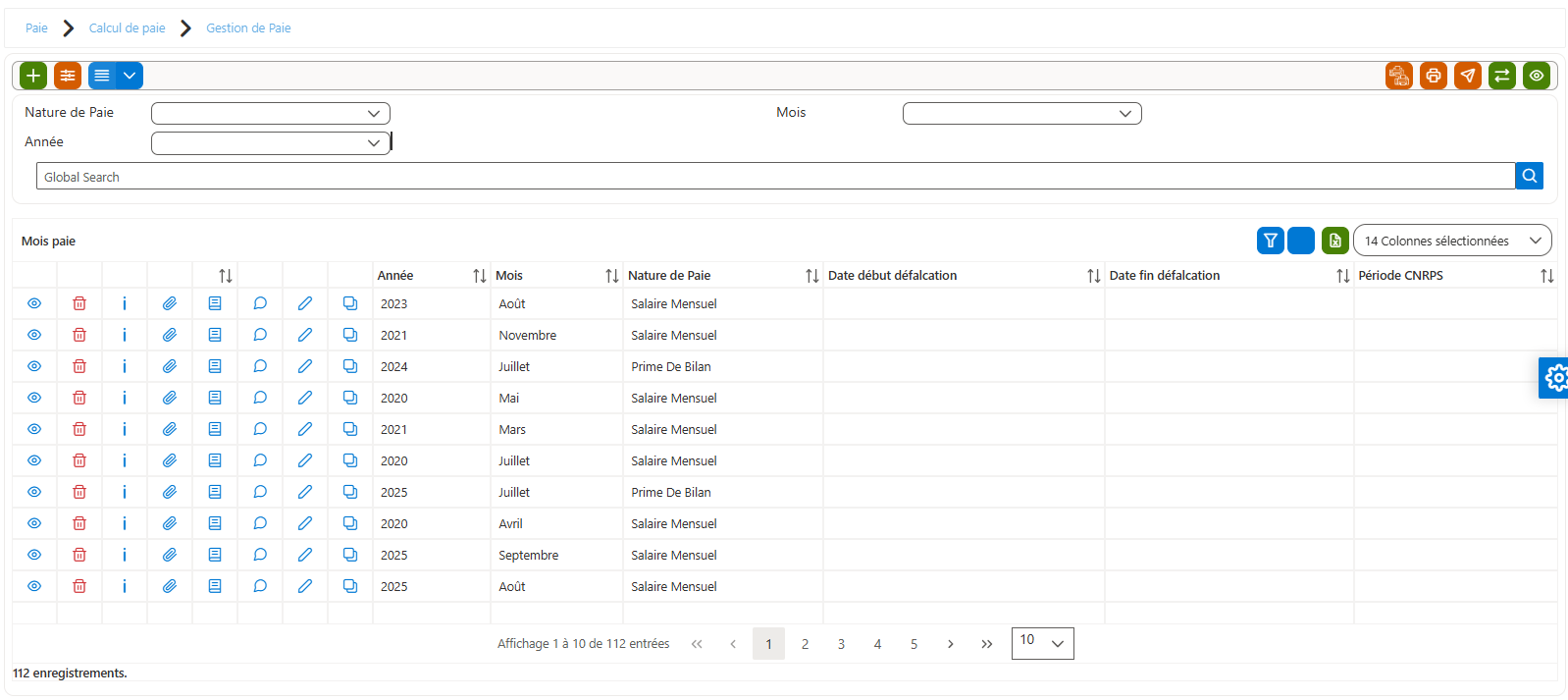The height and width of the screenshot is (700, 1568).
Task: View the 2023 Août row with eye icon
Action: pyautogui.click(x=34, y=303)
